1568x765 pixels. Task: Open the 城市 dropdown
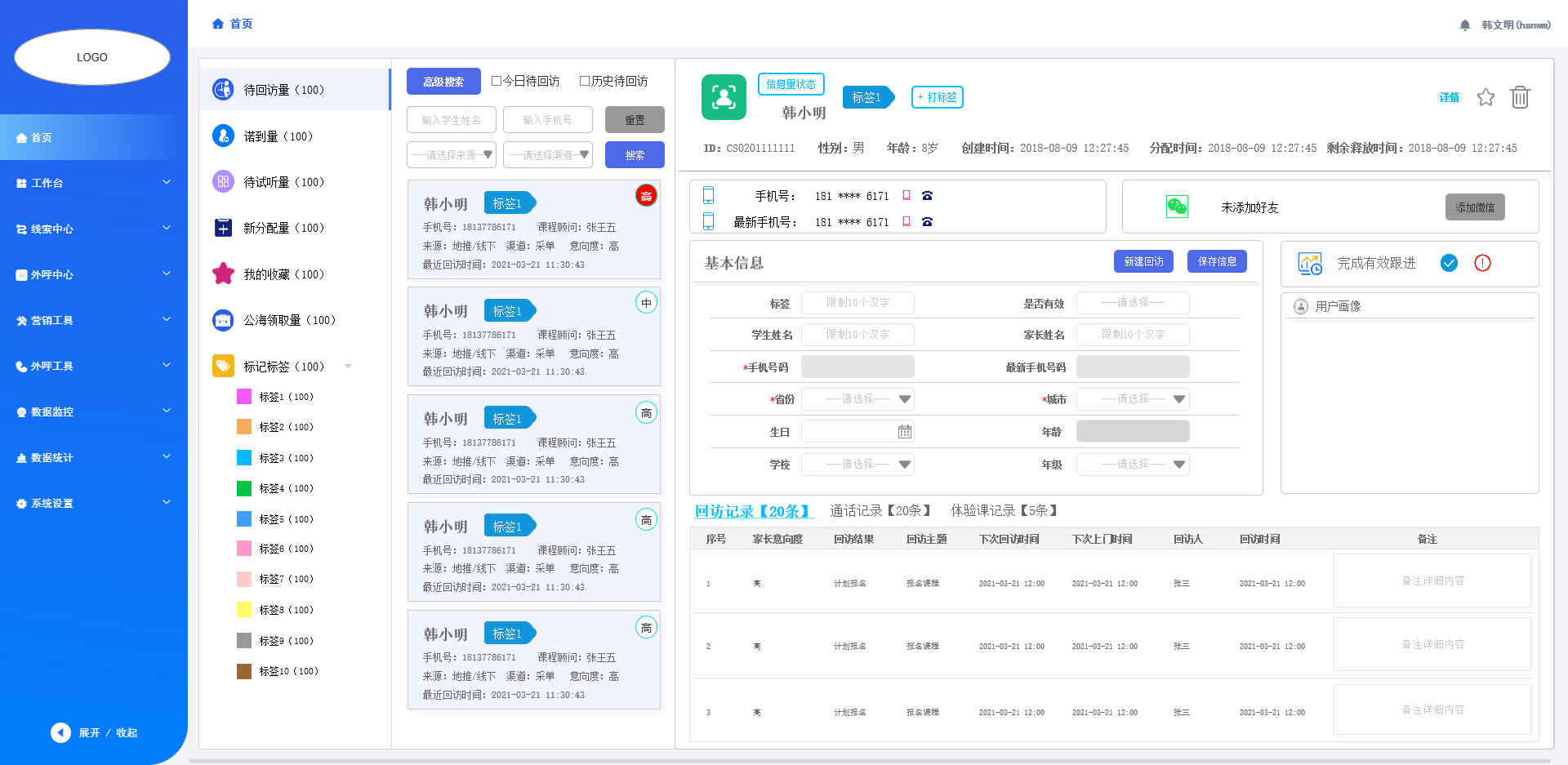[x=1133, y=398]
